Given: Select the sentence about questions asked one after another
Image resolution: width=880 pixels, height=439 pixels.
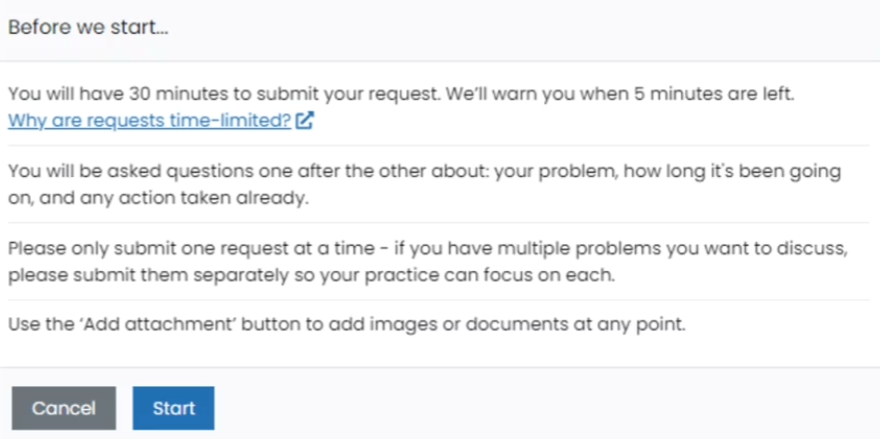Looking at the screenshot, I should pyautogui.click(x=424, y=184).
